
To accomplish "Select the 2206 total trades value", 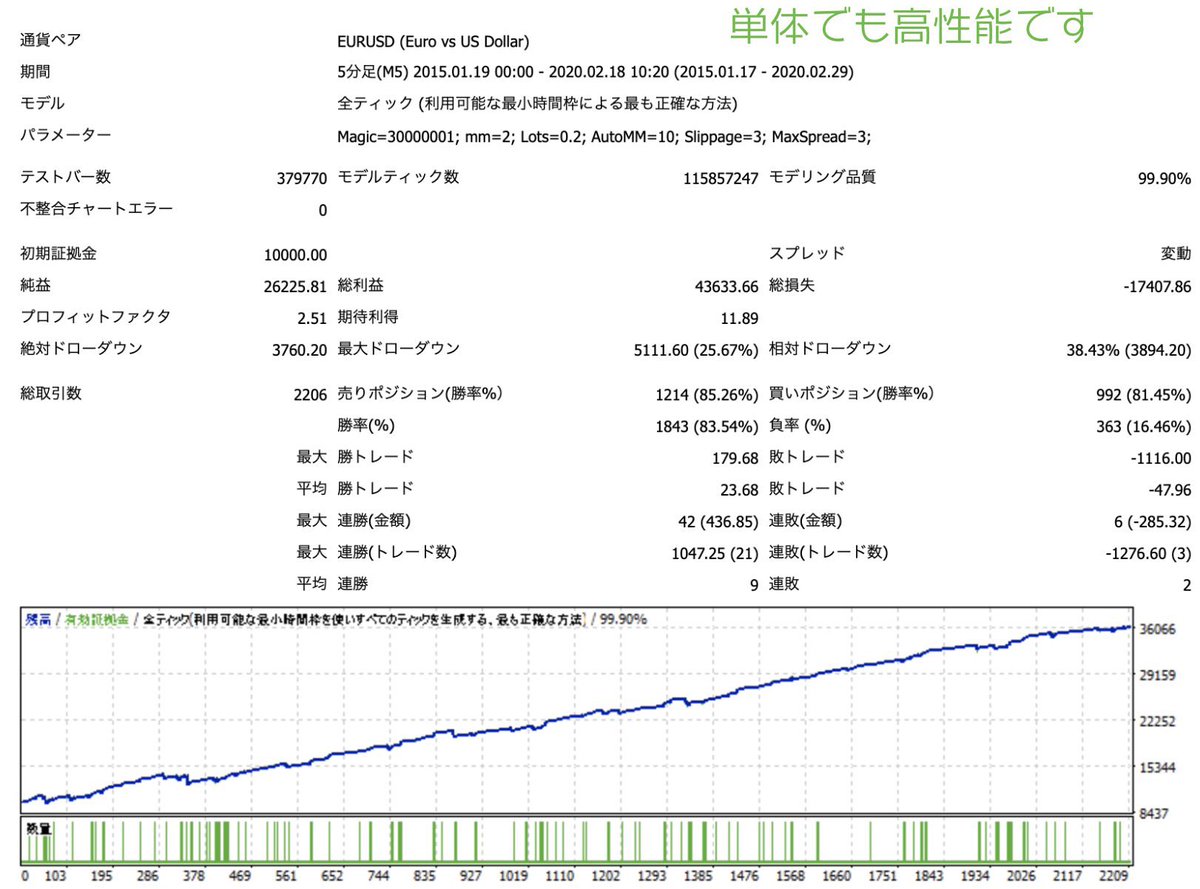I will 309,395.
